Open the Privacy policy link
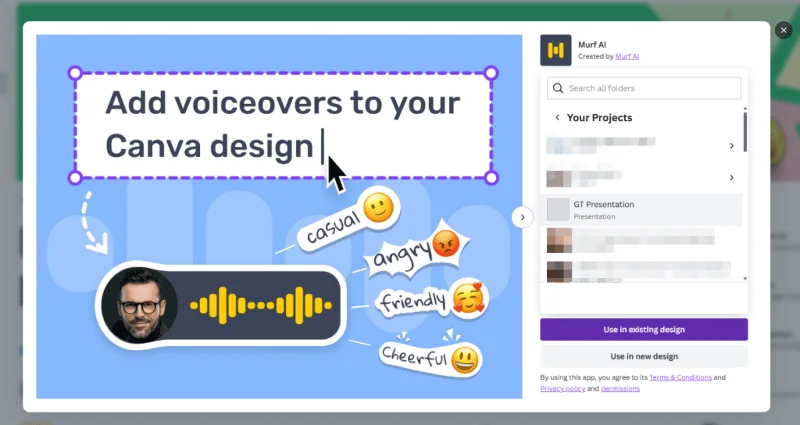800x425 pixels. (x=562, y=389)
